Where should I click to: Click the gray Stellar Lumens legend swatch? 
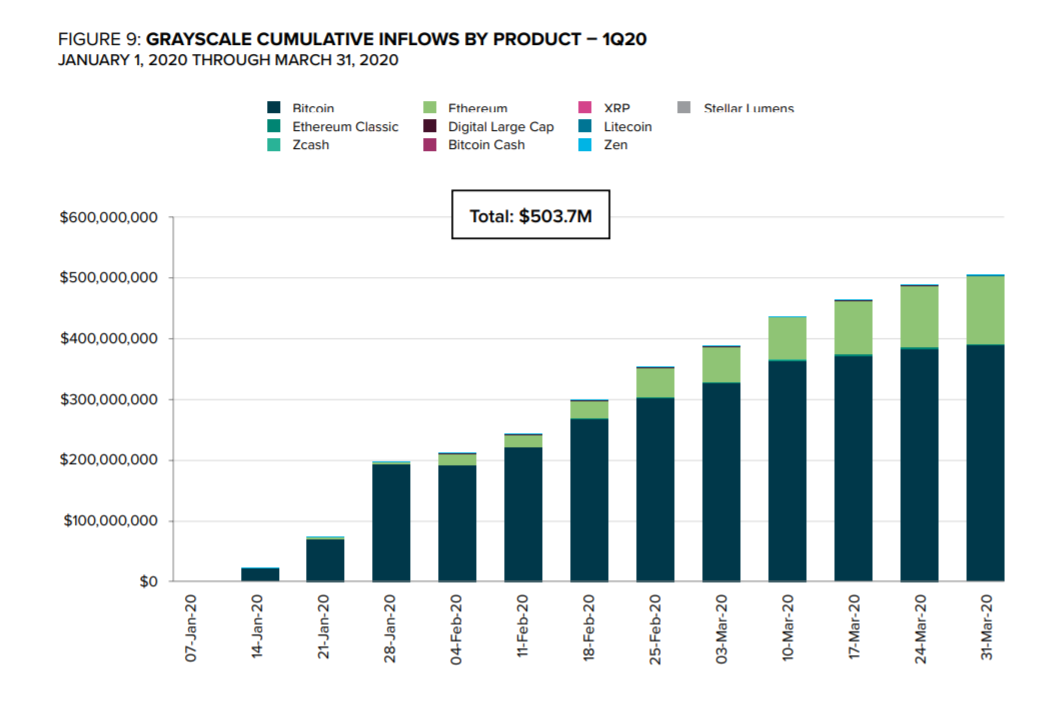684,108
